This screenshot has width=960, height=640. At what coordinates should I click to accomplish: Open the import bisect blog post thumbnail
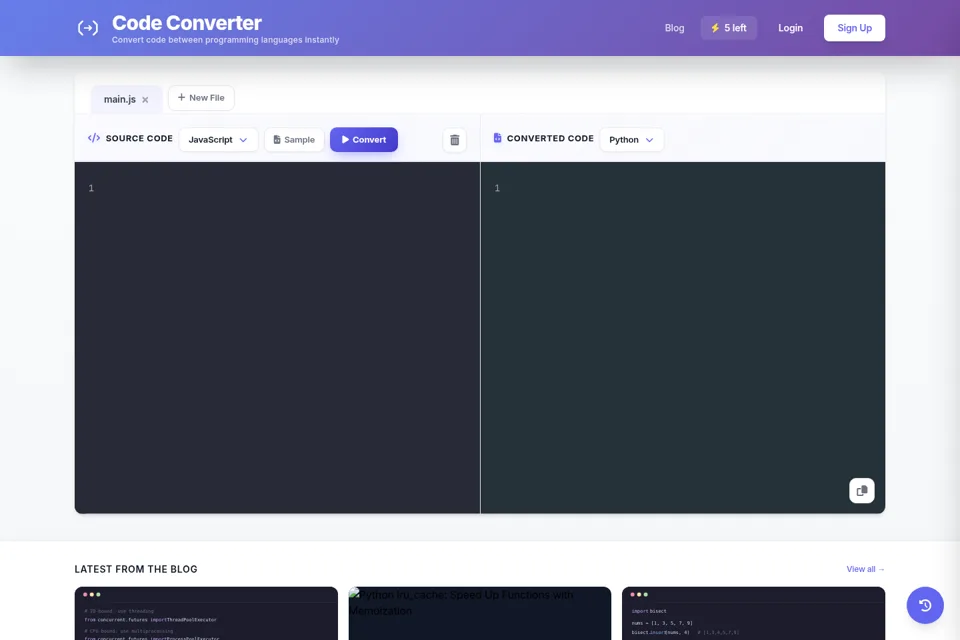pos(753,613)
